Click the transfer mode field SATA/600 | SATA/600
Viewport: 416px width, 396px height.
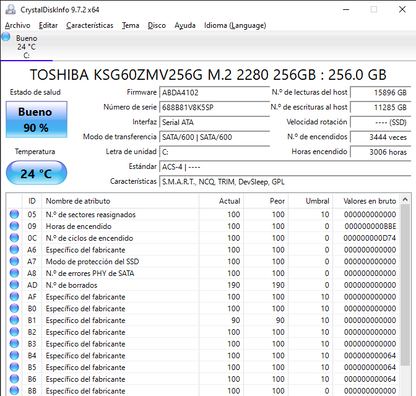tap(215, 137)
